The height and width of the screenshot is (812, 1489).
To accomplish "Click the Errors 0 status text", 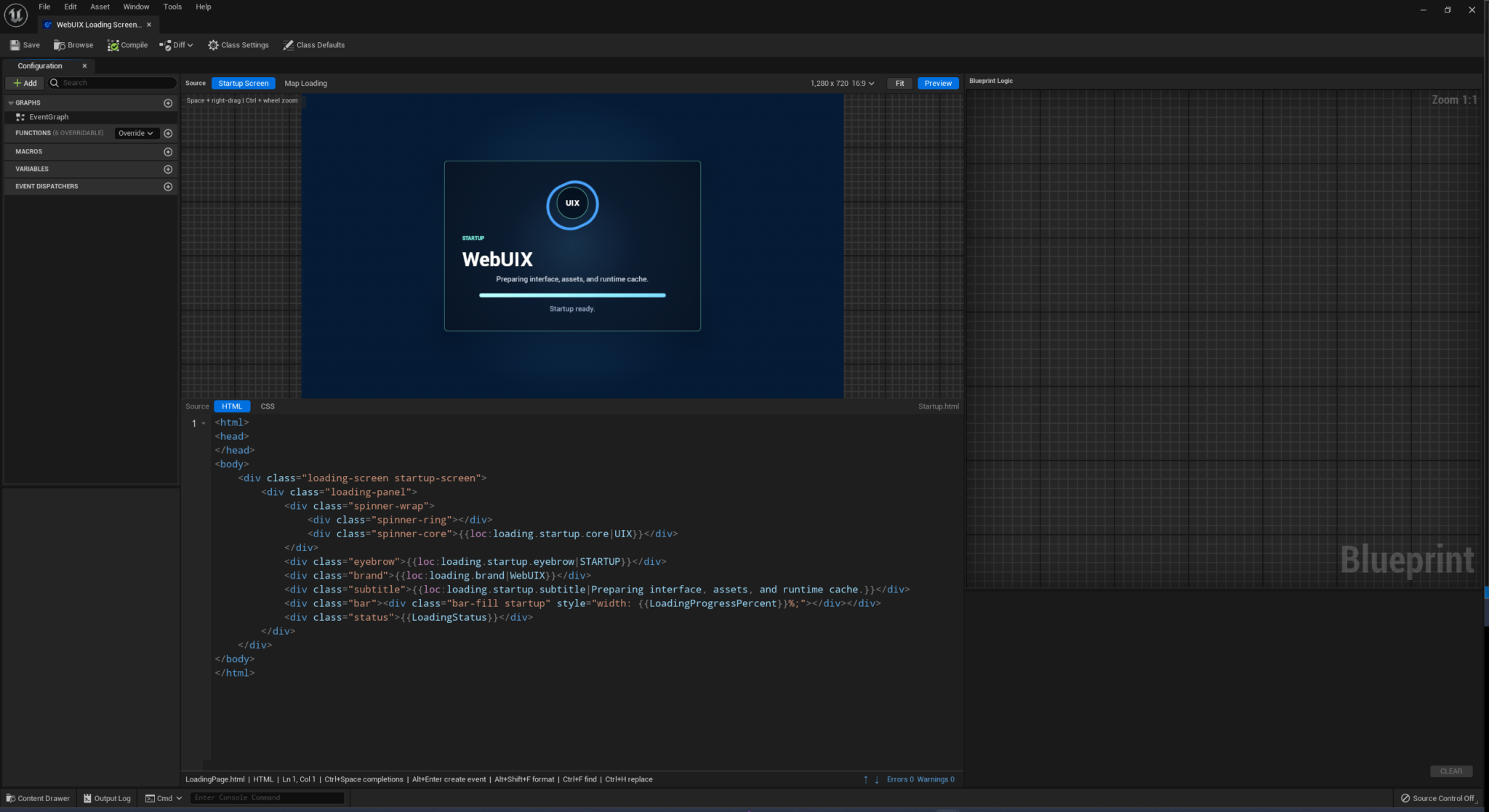I will (900, 779).
